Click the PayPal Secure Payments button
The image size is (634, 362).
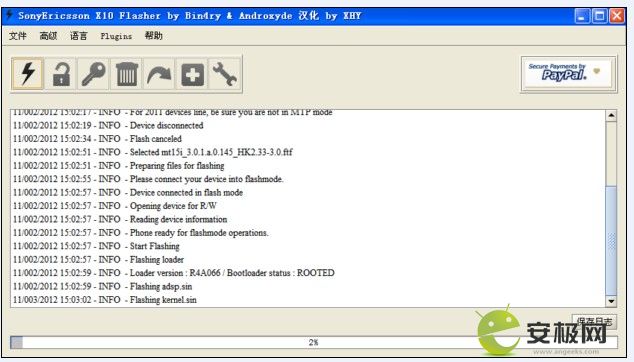coord(568,74)
